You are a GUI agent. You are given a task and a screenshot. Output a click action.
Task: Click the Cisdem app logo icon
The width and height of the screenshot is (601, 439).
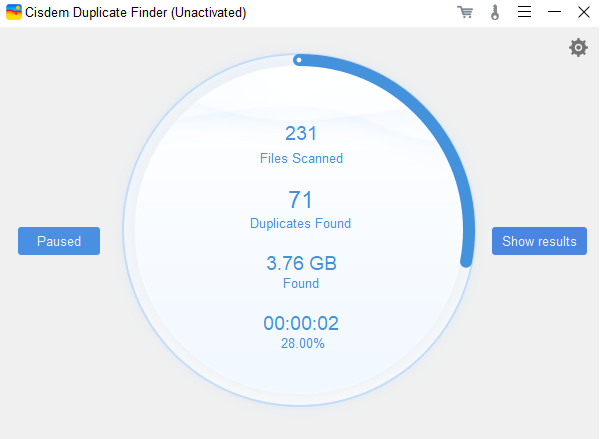point(13,13)
